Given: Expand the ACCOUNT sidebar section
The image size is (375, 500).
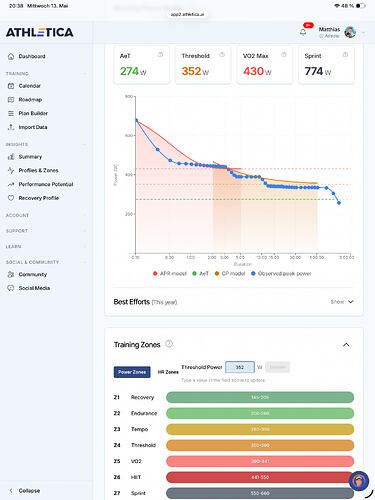Looking at the screenshot, I should coord(84,215).
